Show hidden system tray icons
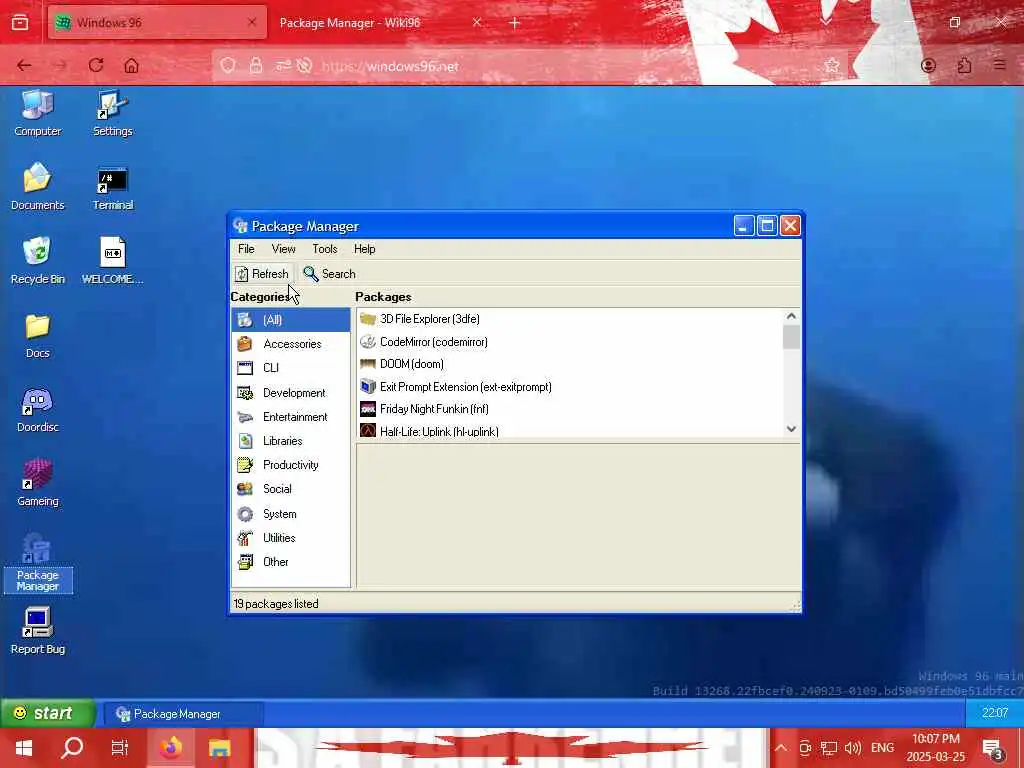1024x768 pixels. click(781, 748)
